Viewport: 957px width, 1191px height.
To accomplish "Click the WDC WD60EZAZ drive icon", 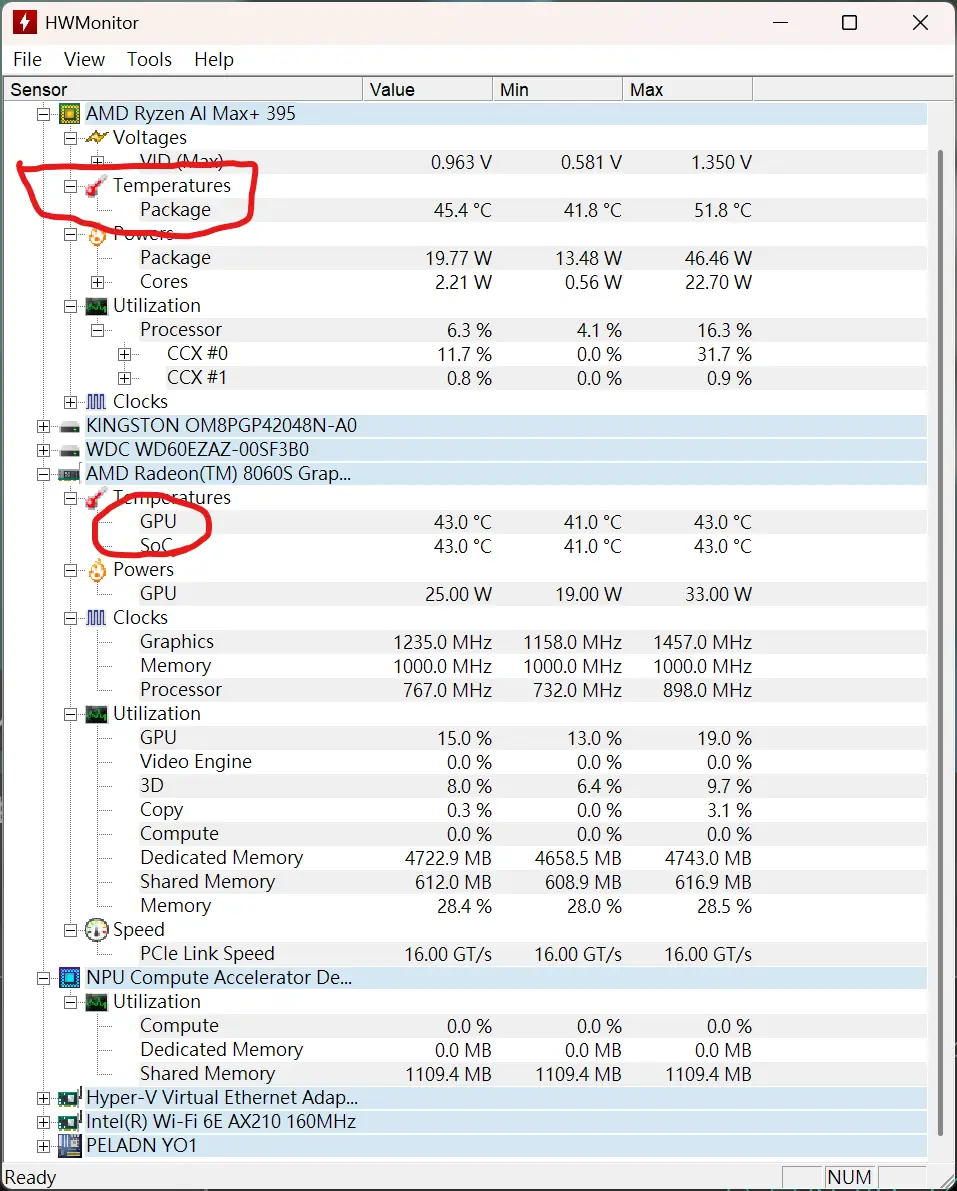I will [x=69, y=450].
